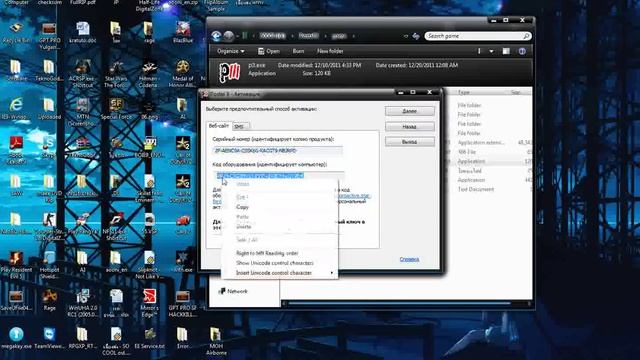640x360 pixels.
Task: Click the Recycle Bin desktop icon
Action: click(x=16, y=32)
